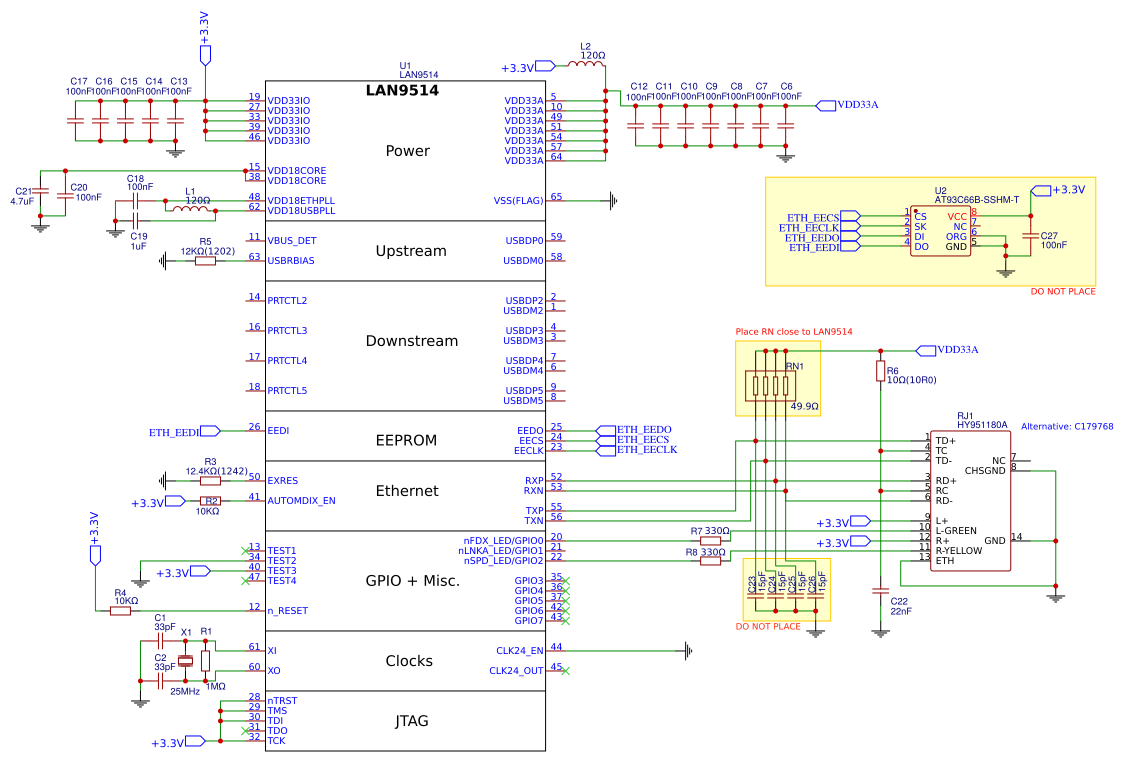Select the PRTCTL2 pin label
1125x761 pixels.
point(287,301)
